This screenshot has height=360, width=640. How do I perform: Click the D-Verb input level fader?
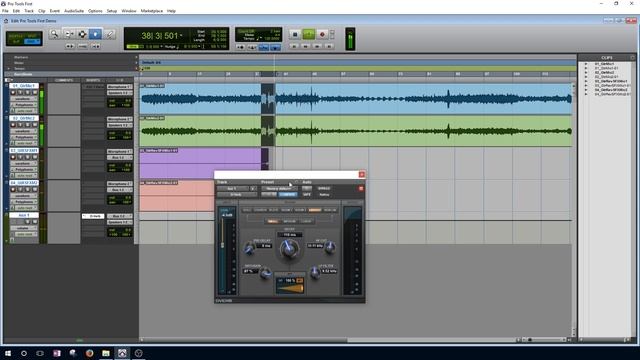pos(222,245)
